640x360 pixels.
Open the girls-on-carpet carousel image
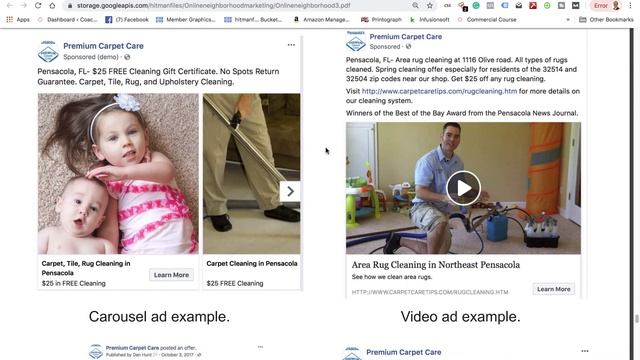coord(118,174)
